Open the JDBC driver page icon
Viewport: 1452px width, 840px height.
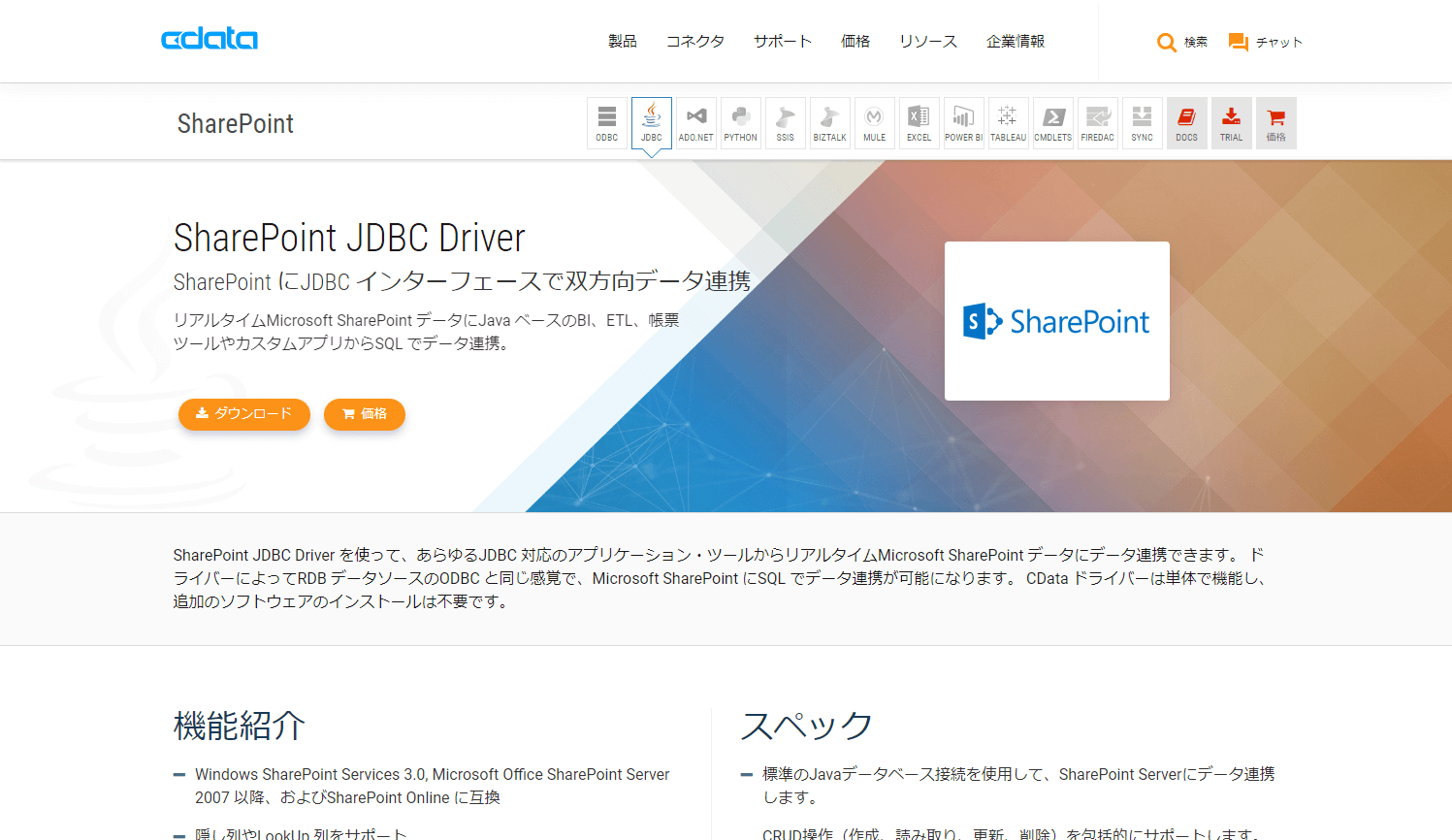[651, 122]
